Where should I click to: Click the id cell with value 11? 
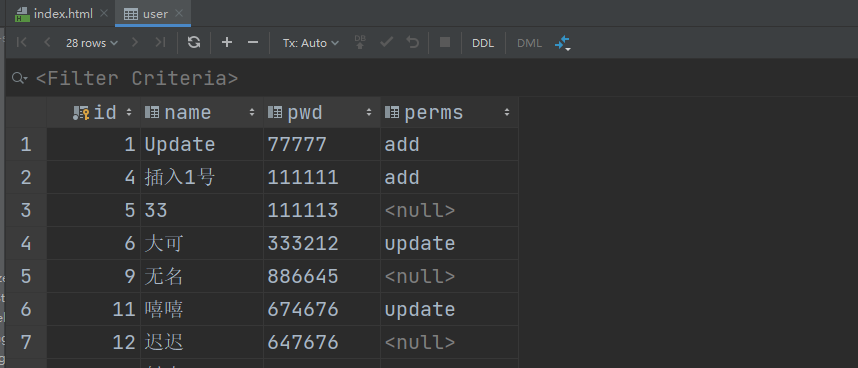(x=94, y=309)
